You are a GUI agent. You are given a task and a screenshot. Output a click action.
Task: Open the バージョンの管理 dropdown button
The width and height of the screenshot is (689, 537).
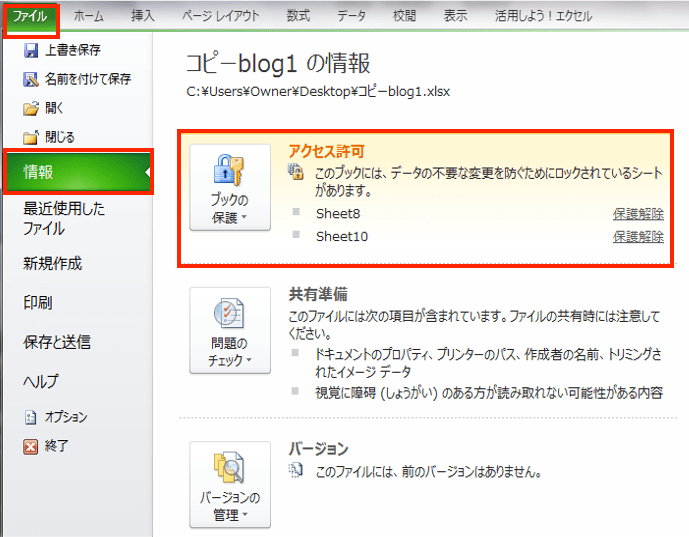tap(230, 485)
